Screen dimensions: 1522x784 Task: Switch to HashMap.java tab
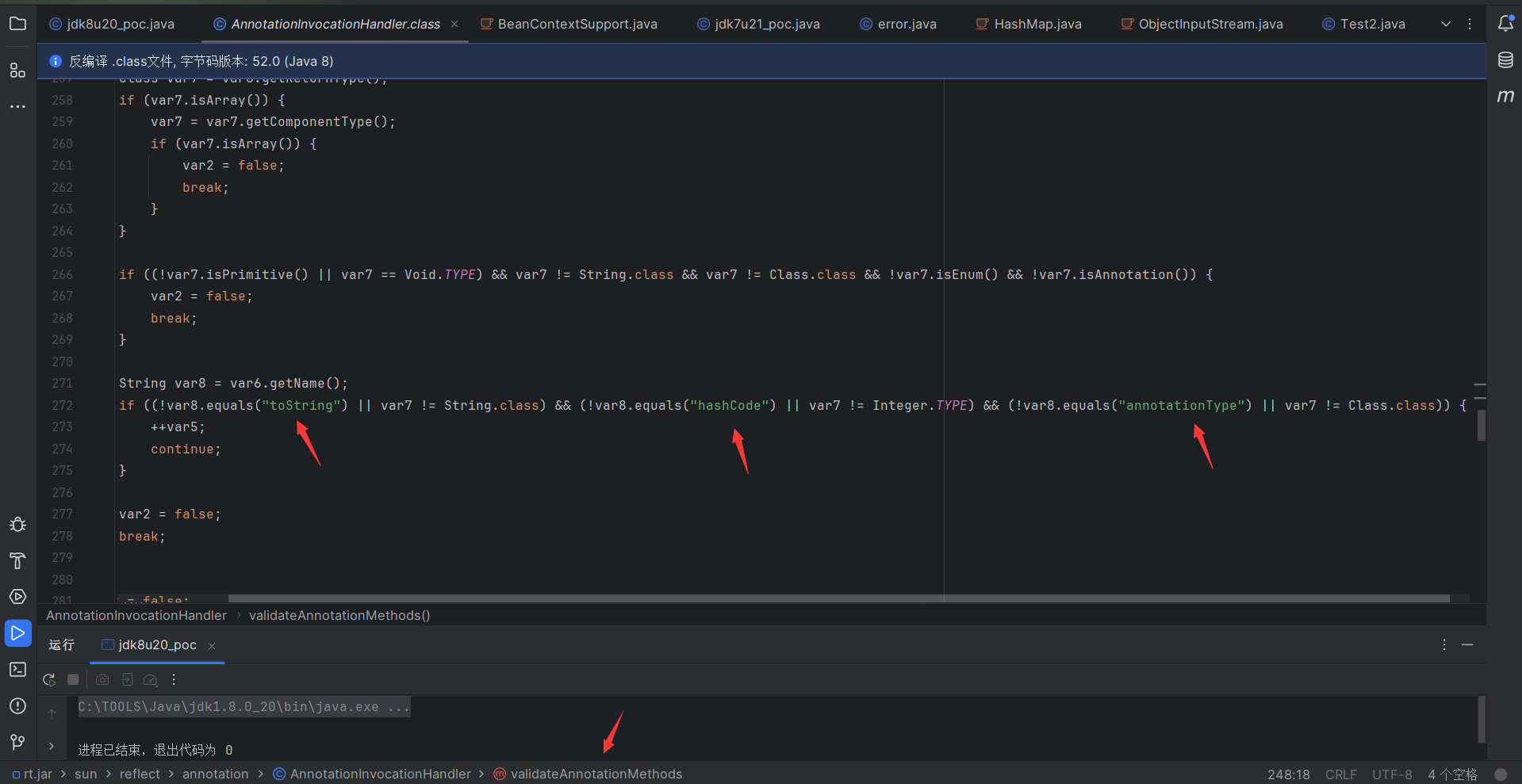(x=1029, y=24)
